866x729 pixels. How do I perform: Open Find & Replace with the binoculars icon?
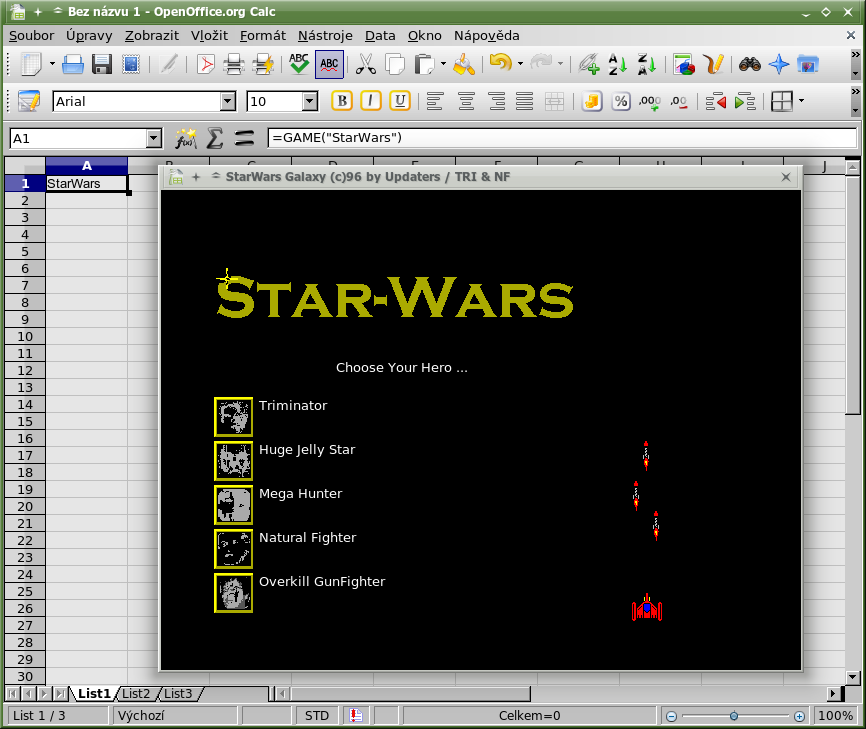pyautogui.click(x=749, y=64)
